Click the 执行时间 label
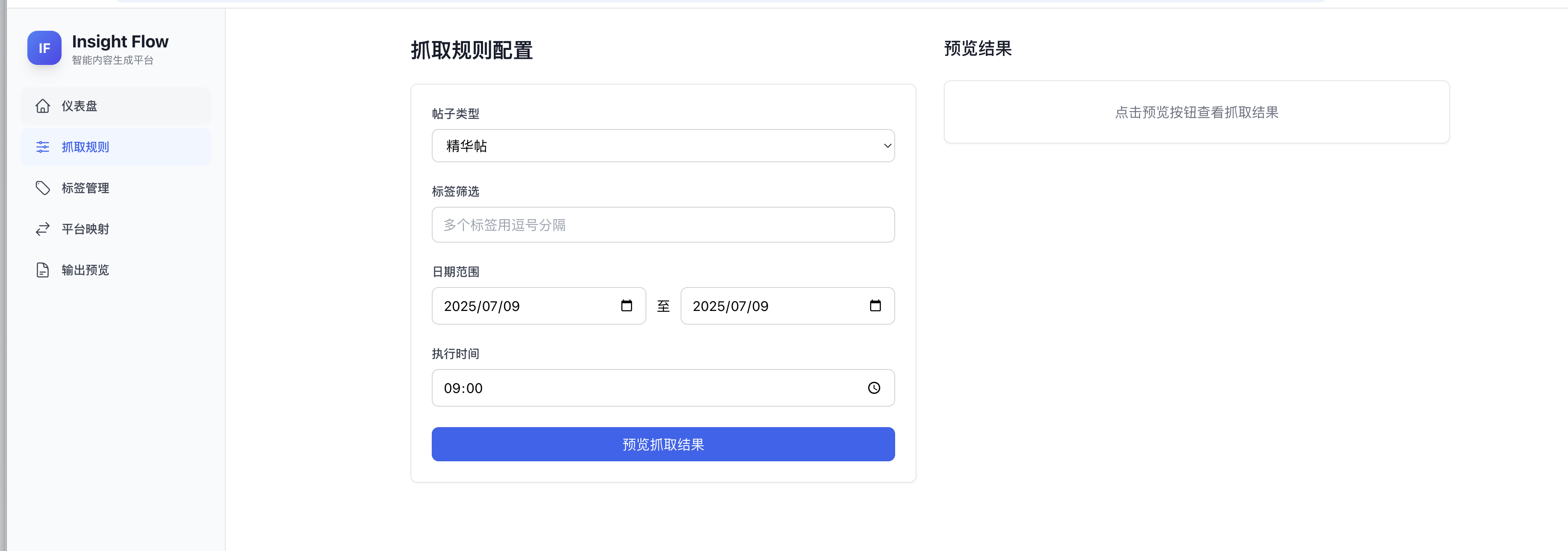This screenshot has height=551, width=1568. tap(455, 354)
